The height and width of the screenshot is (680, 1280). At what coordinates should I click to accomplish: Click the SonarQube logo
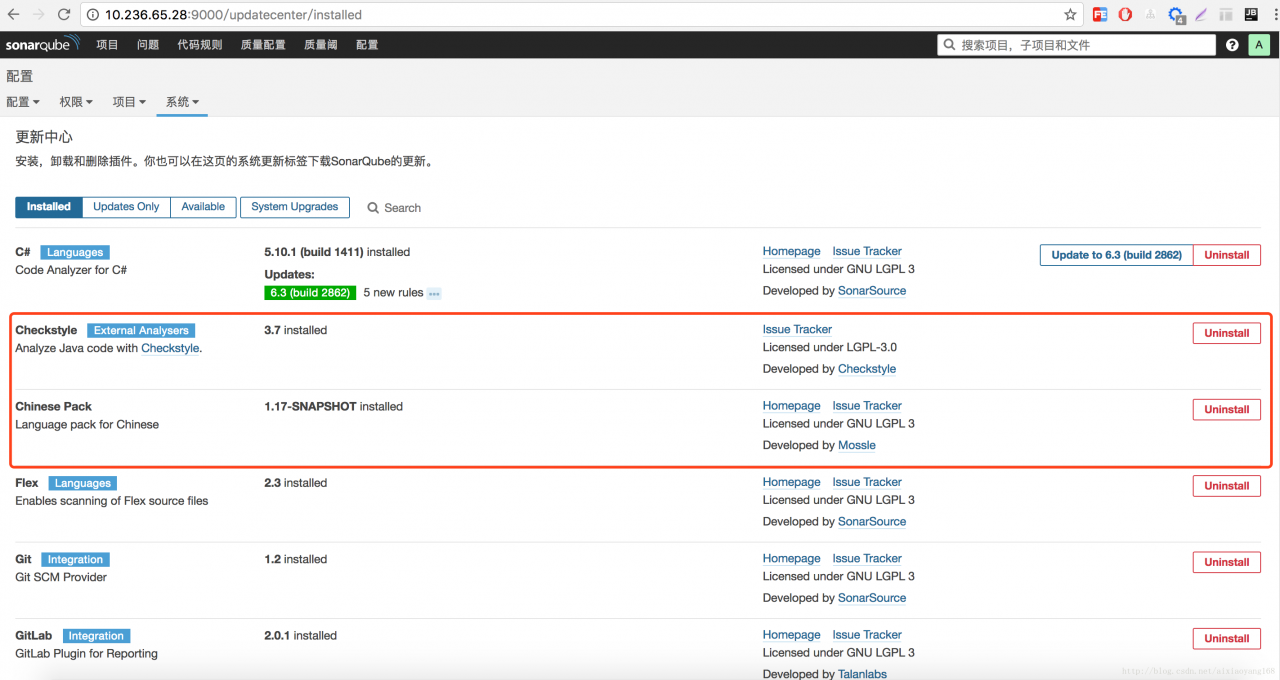(x=42, y=45)
